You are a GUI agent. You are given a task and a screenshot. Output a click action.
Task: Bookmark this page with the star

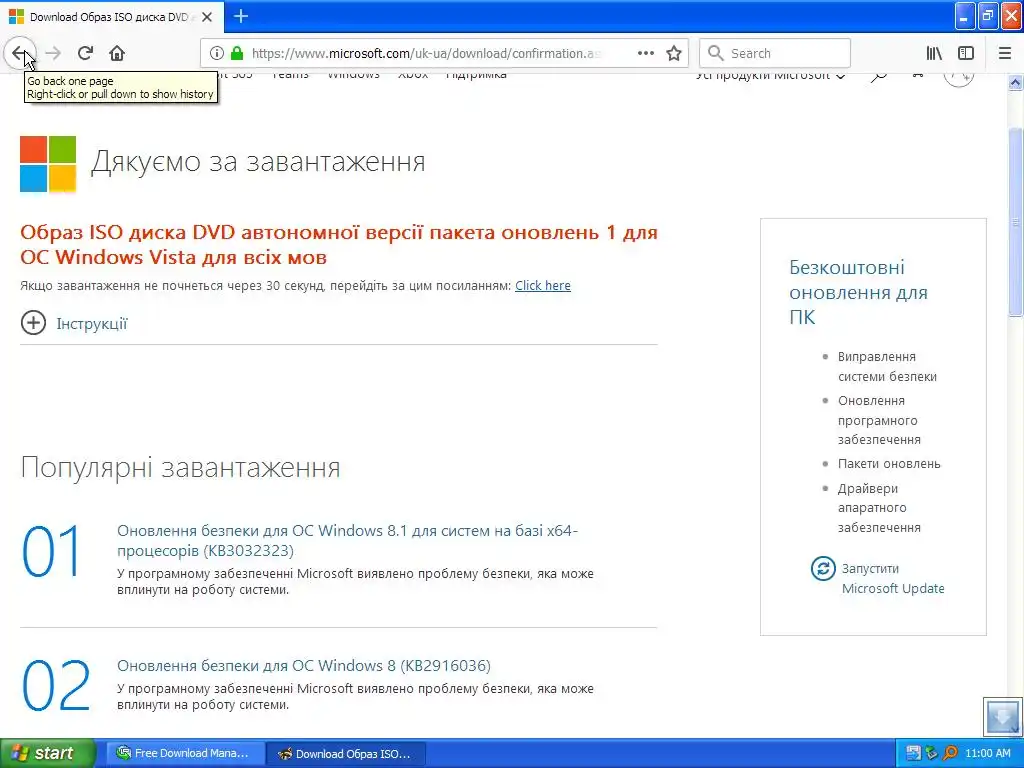674,53
